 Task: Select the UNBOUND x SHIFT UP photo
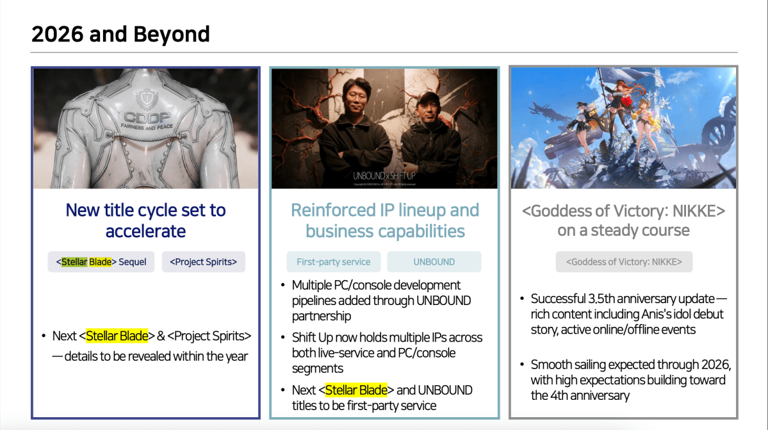pyautogui.click(x=384, y=128)
